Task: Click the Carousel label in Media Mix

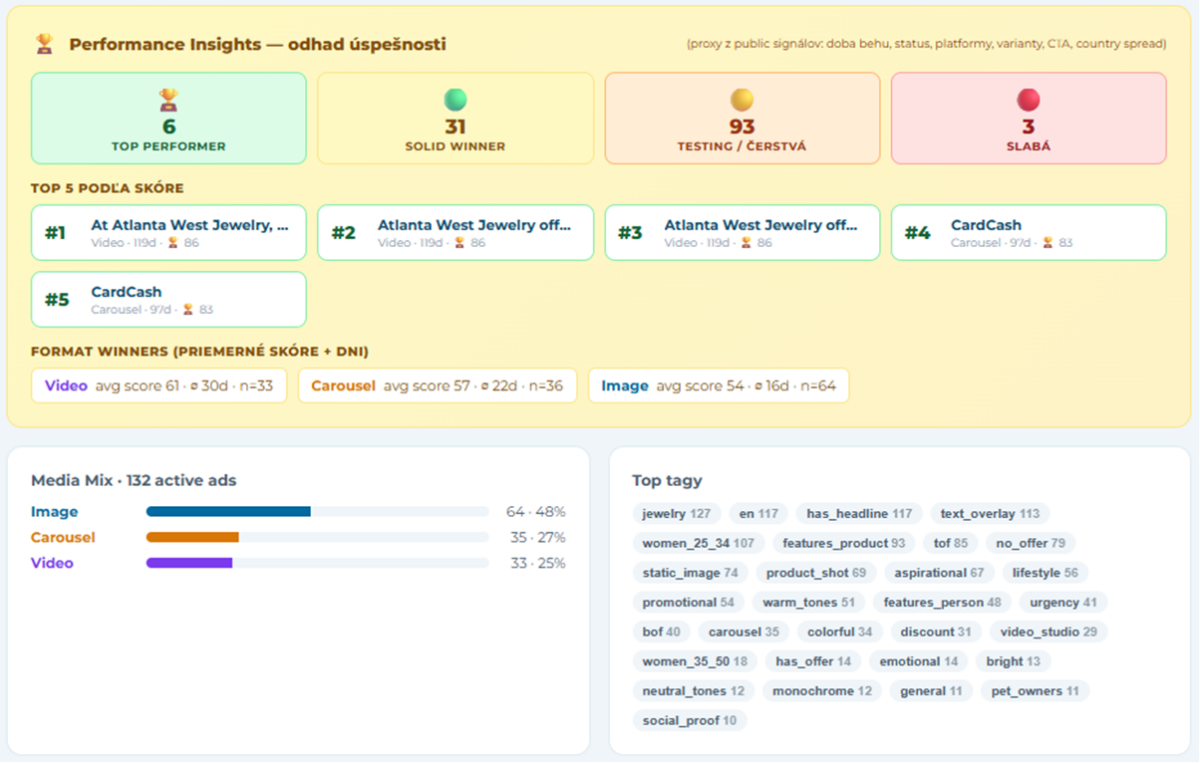Action: (x=63, y=537)
